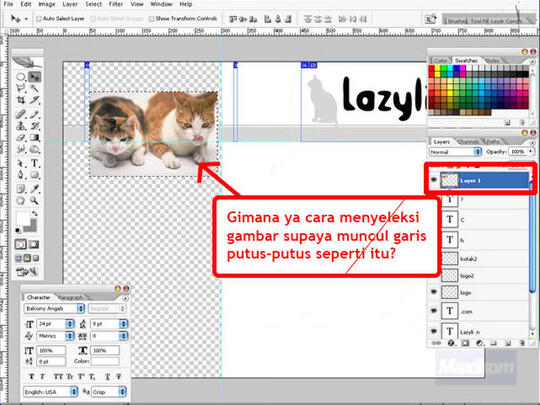The height and width of the screenshot is (405, 540).
Task: Select the Rectangle shape tool
Action: pyautogui.click(x=34, y=175)
